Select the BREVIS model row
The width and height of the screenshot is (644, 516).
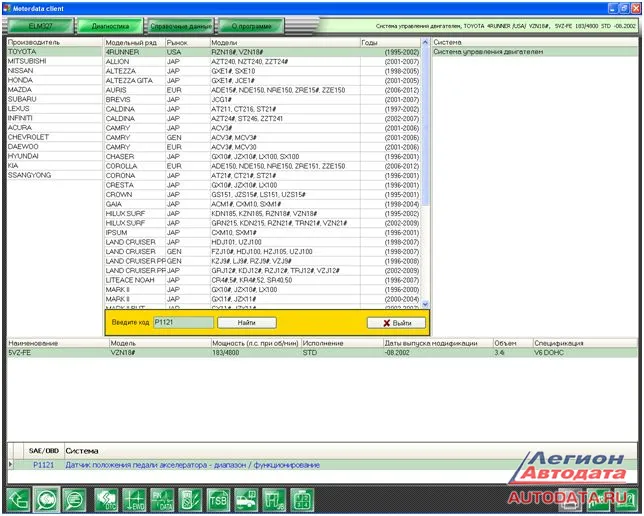click(262, 99)
